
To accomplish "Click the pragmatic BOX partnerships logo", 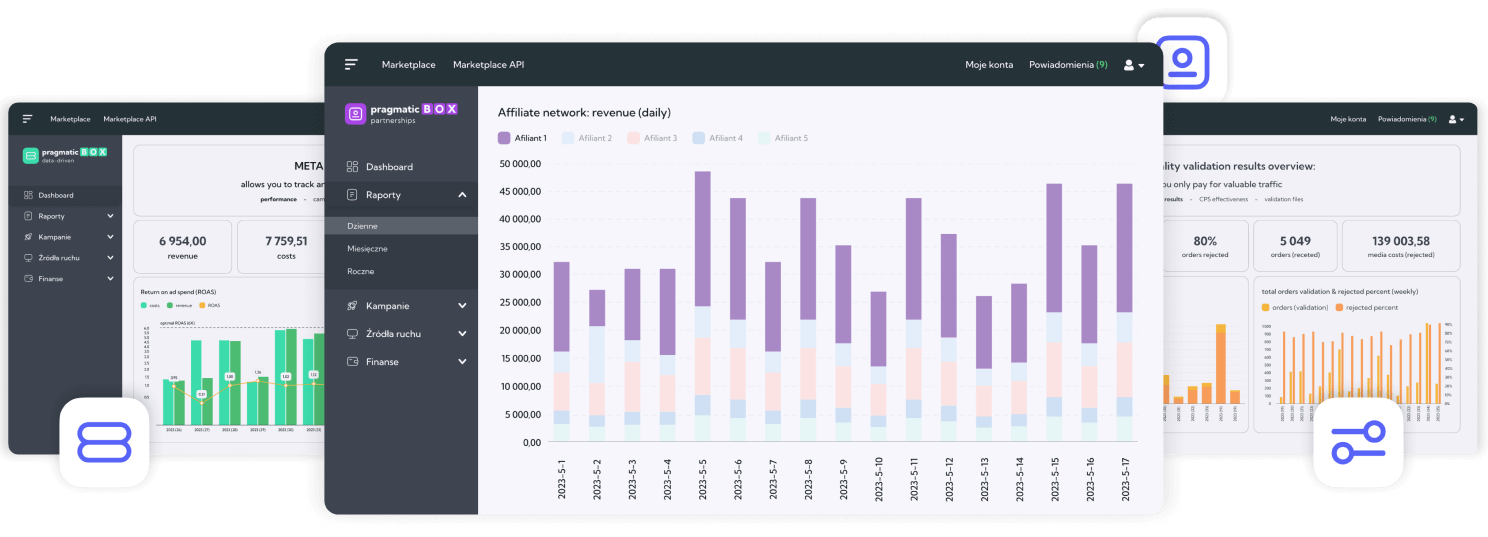I will point(401,113).
